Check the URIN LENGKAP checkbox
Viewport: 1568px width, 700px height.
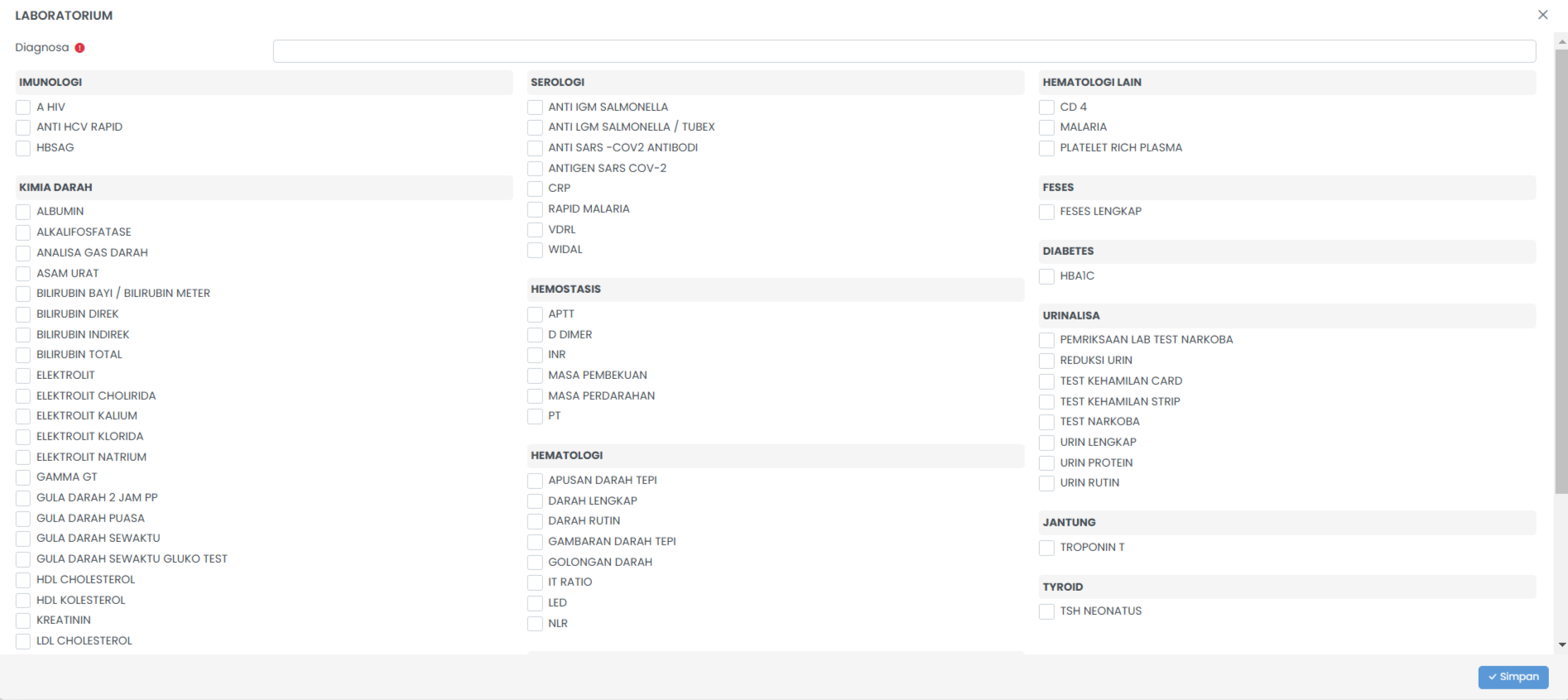(1046, 443)
